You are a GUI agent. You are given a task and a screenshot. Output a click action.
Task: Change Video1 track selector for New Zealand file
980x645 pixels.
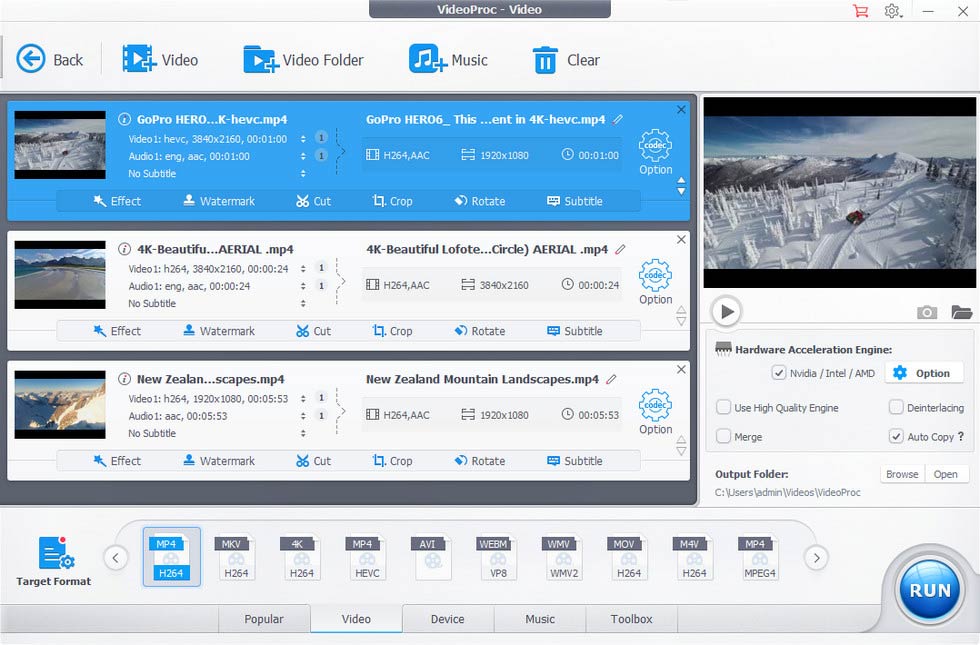point(303,399)
